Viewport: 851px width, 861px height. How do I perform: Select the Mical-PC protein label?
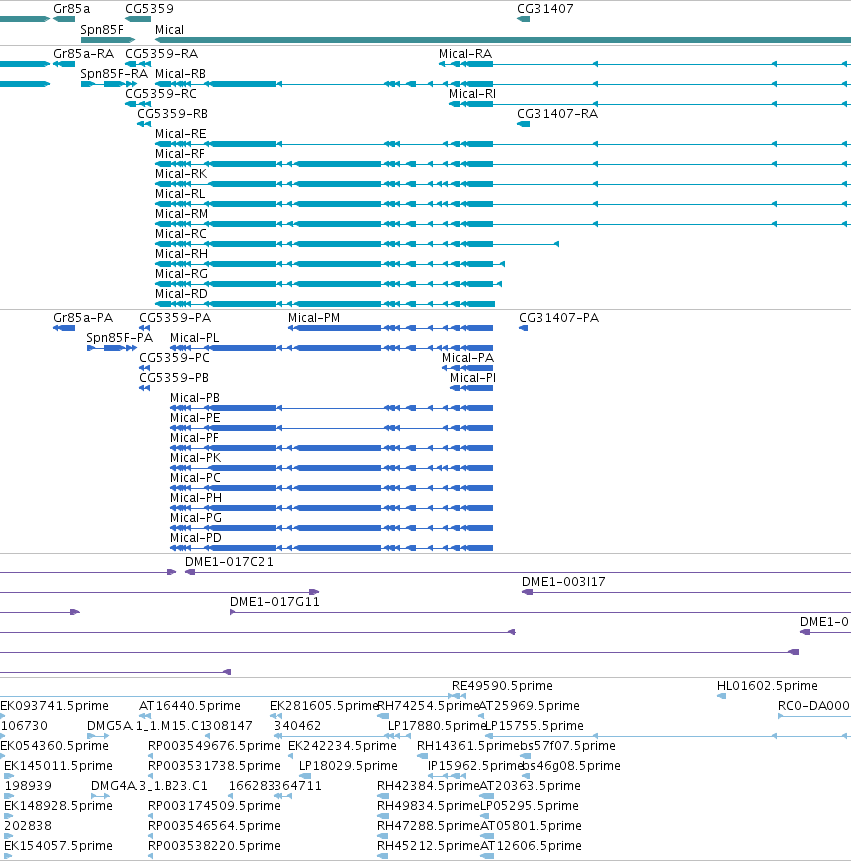click(195, 478)
